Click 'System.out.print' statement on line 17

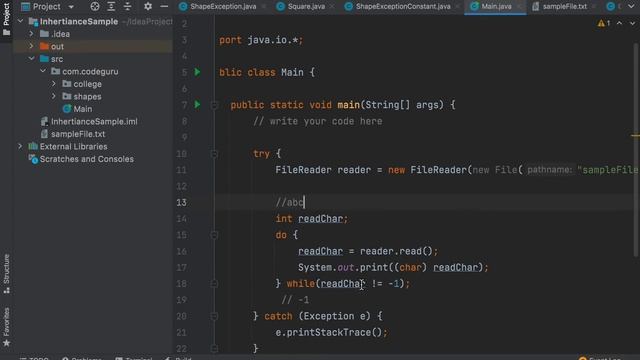pos(393,267)
